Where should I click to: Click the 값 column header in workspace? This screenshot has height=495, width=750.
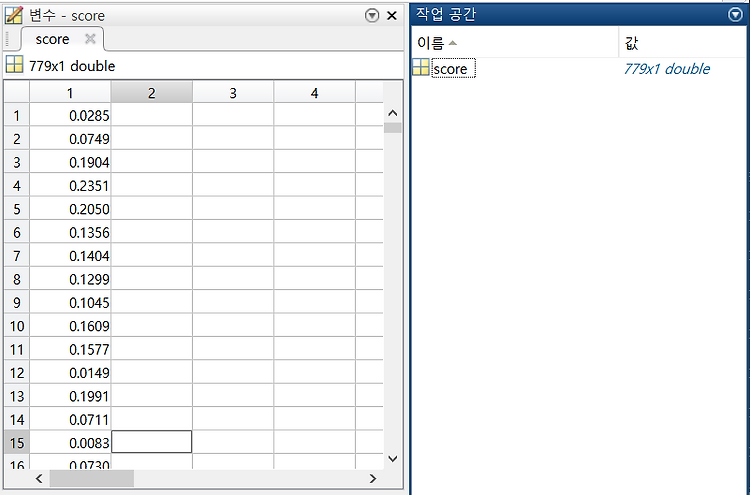[x=683, y=44]
